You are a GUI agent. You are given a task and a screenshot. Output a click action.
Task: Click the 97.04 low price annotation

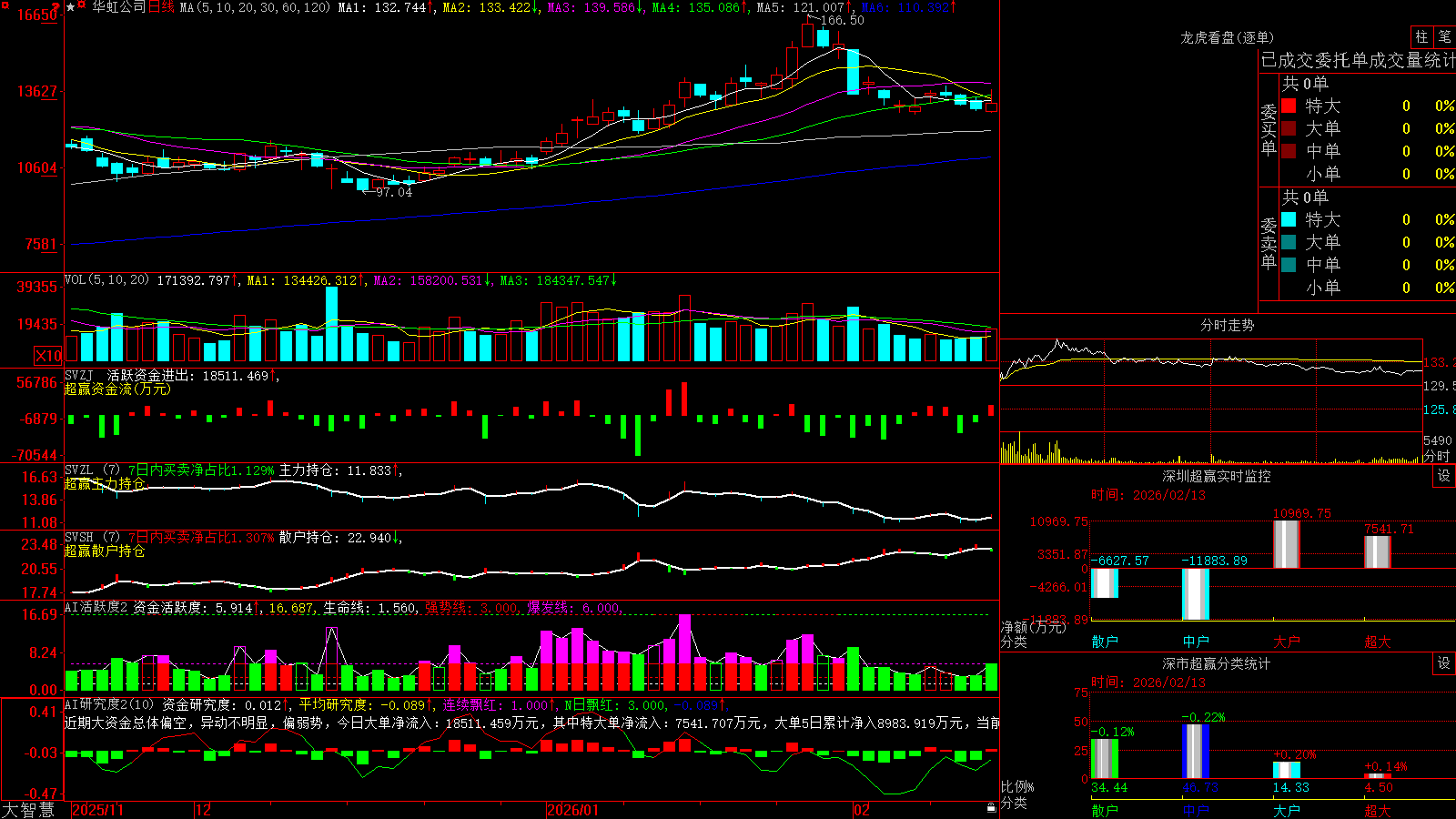pyautogui.click(x=394, y=192)
